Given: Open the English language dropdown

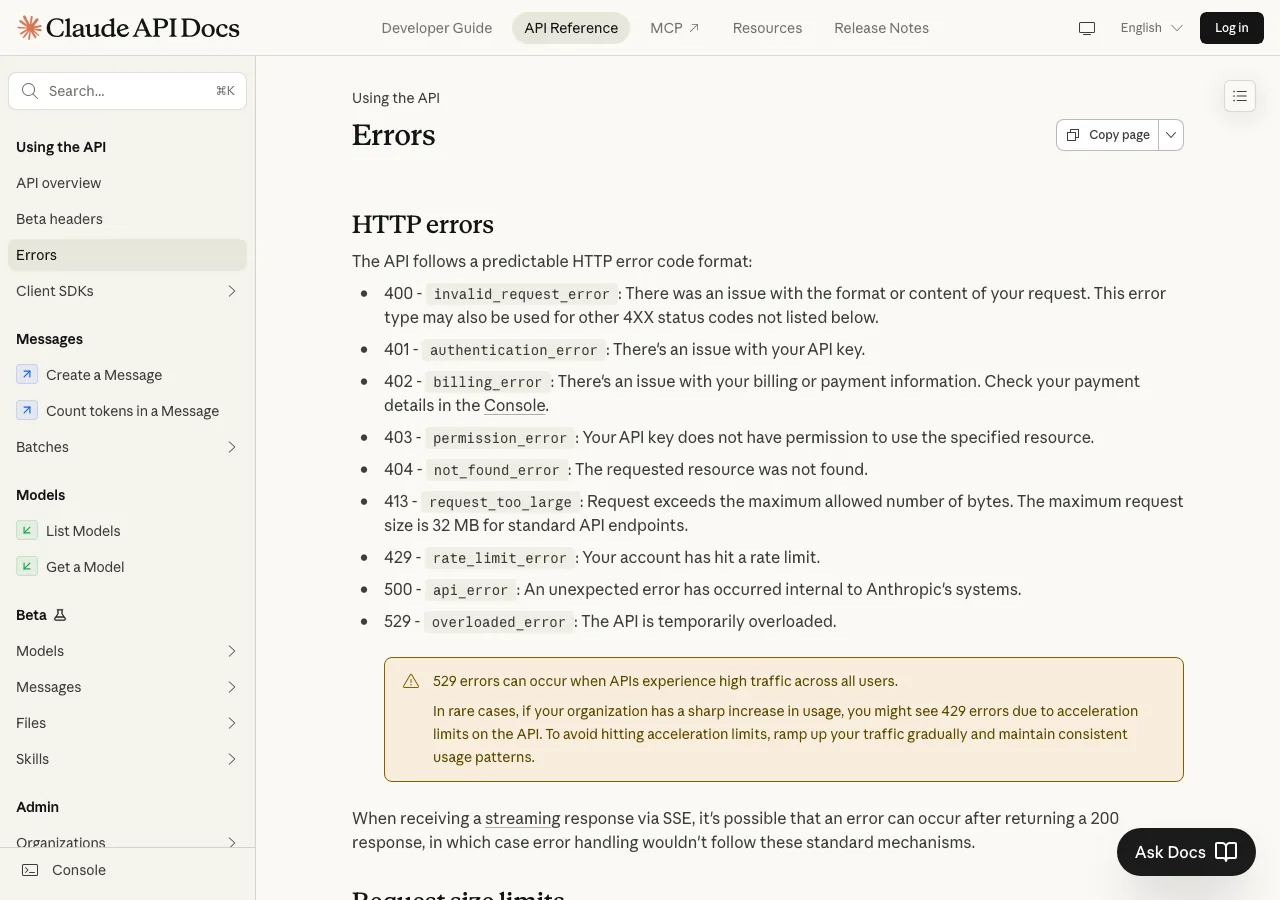Looking at the screenshot, I should 1151,28.
